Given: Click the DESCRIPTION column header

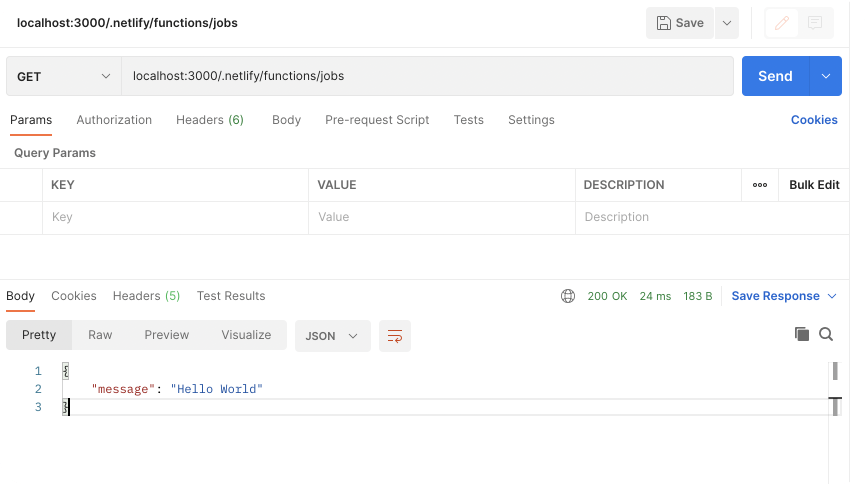Looking at the screenshot, I should pos(624,185).
